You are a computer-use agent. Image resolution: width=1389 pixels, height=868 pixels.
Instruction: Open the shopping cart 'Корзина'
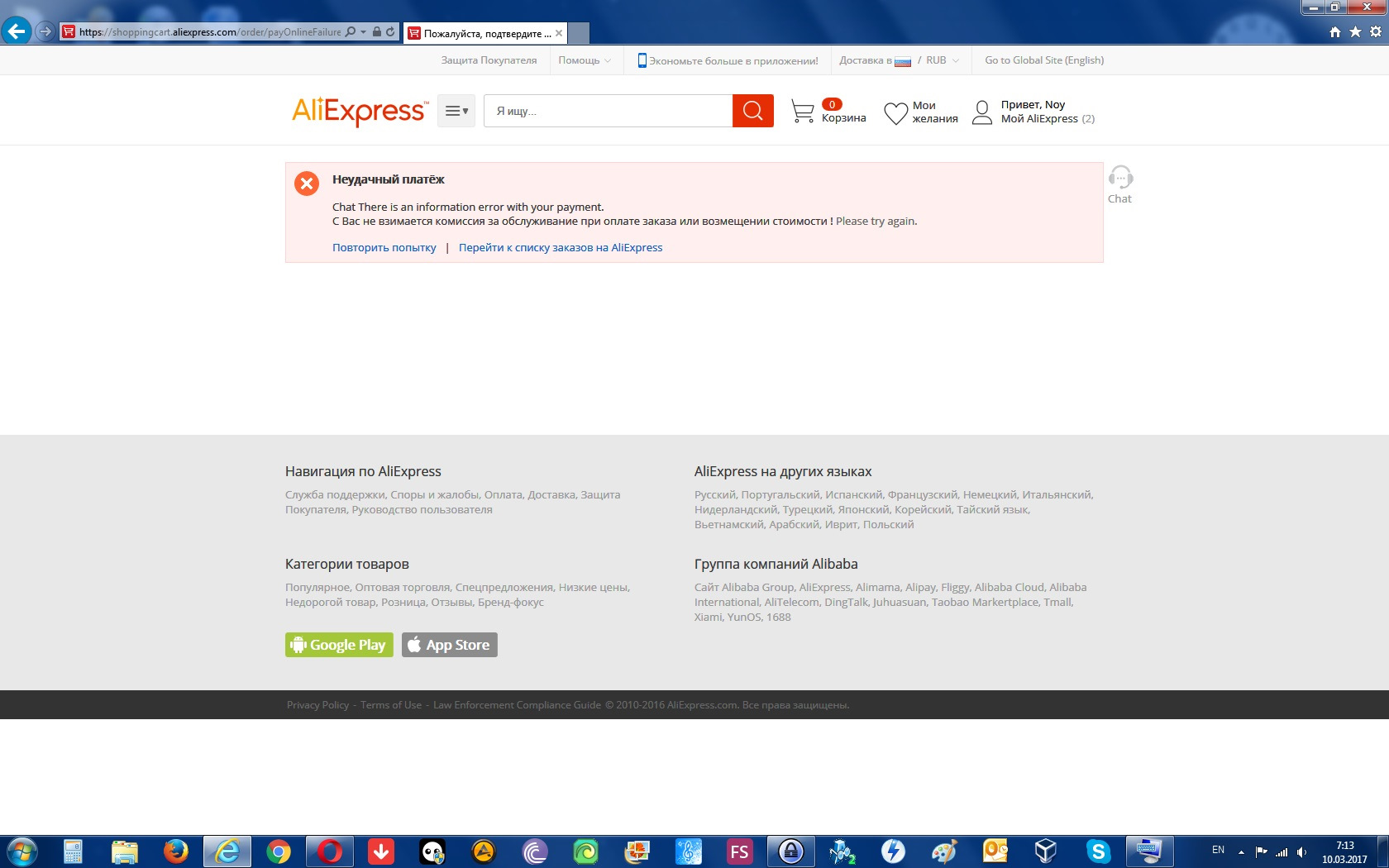tap(828, 112)
